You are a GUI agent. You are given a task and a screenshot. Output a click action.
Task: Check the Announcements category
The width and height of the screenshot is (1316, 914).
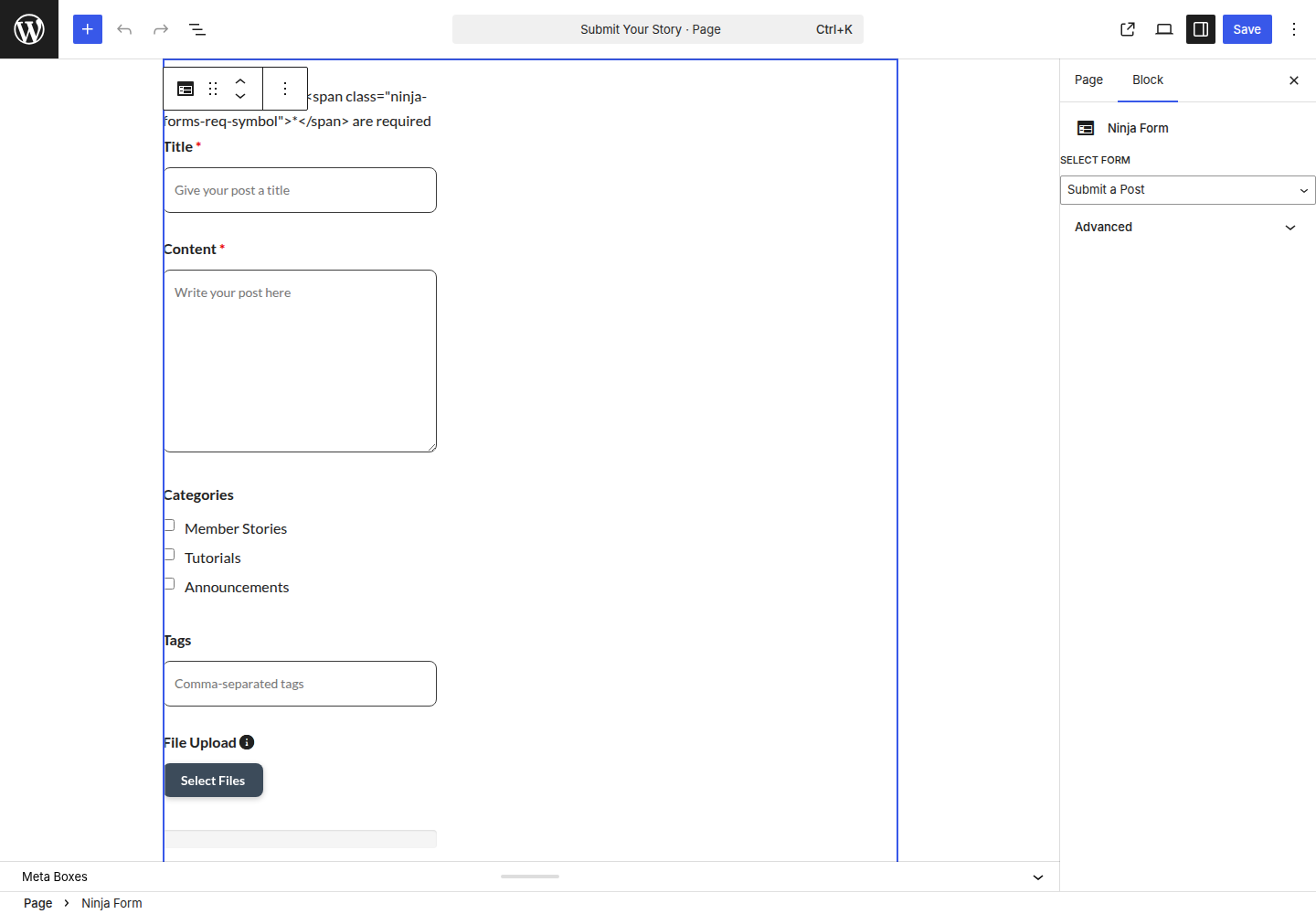click(169, 584)
